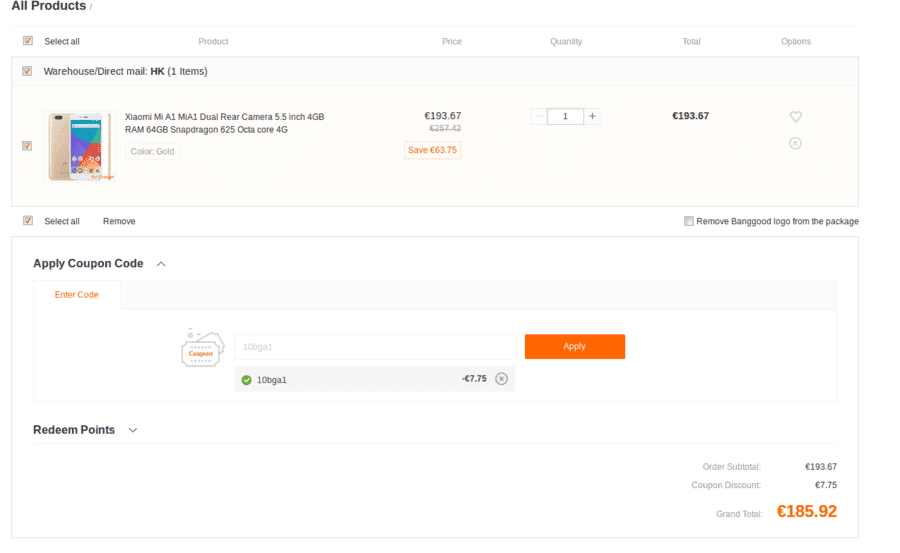Click the green checkmark next to 10bga1
Screen dimensions: 900x553
pos(246,380)
